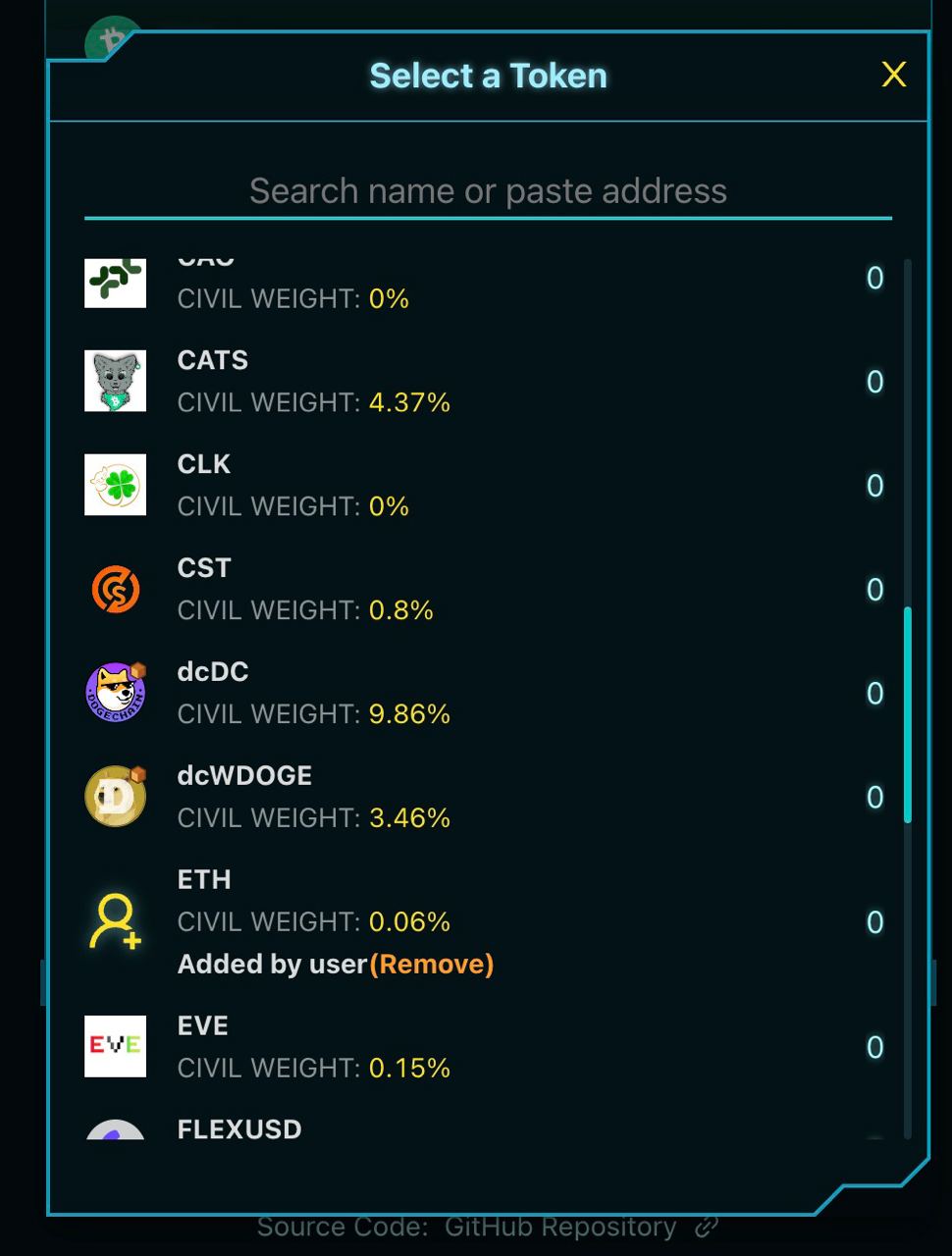Viewport: 952px width, 1256px height.
Task: Remove the user-added ETH token
Action: point(432,965)
